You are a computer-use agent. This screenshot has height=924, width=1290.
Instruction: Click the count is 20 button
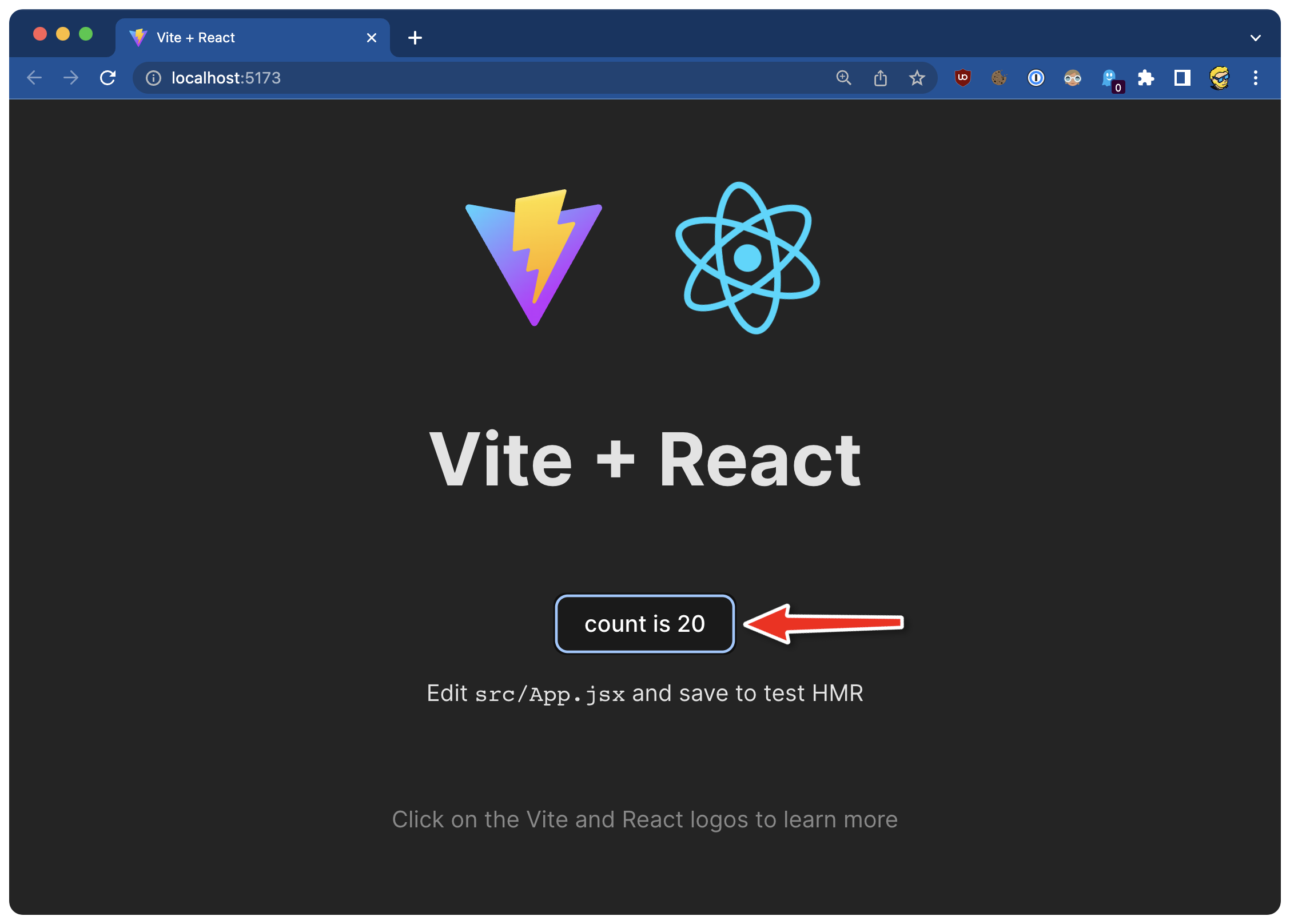[x=644, y=624]
